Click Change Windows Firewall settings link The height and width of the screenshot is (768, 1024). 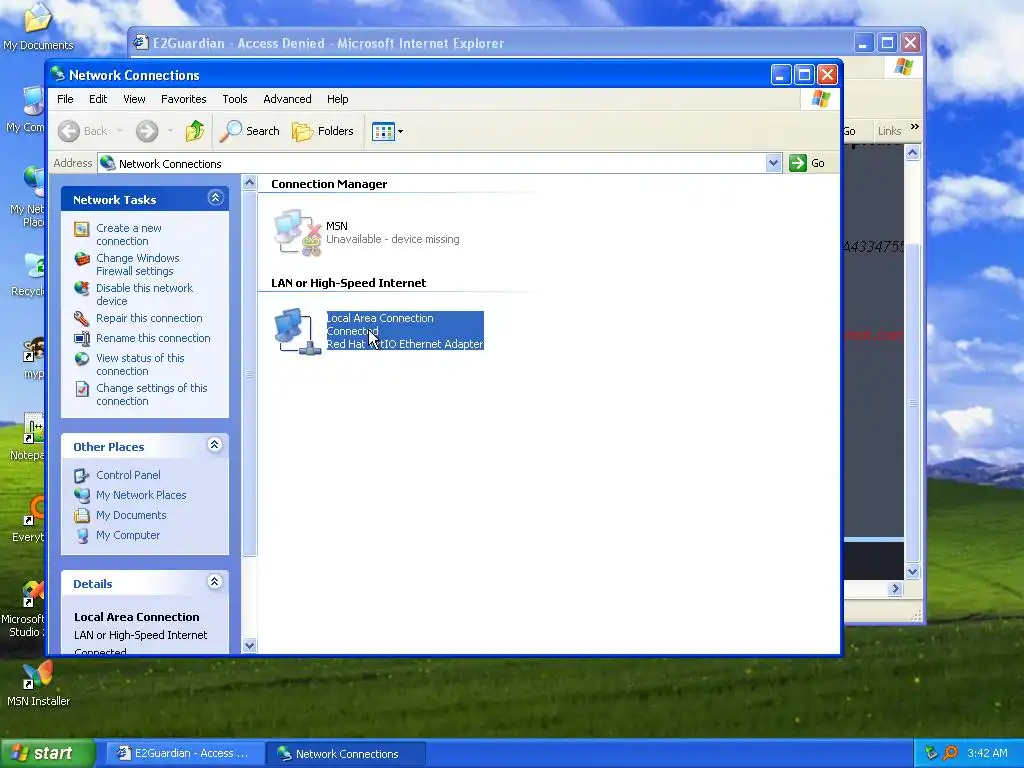click(137, 264)
